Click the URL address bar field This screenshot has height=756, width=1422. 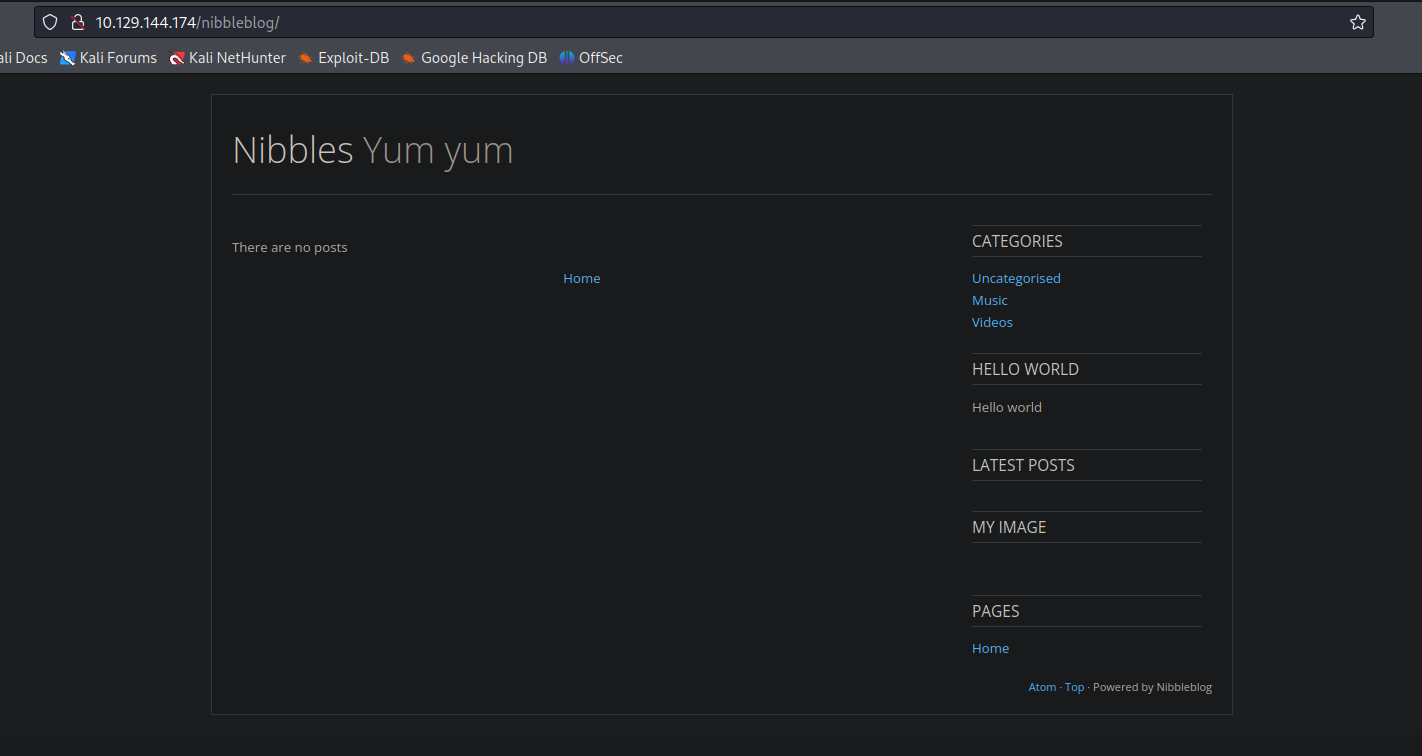(703, 22)
